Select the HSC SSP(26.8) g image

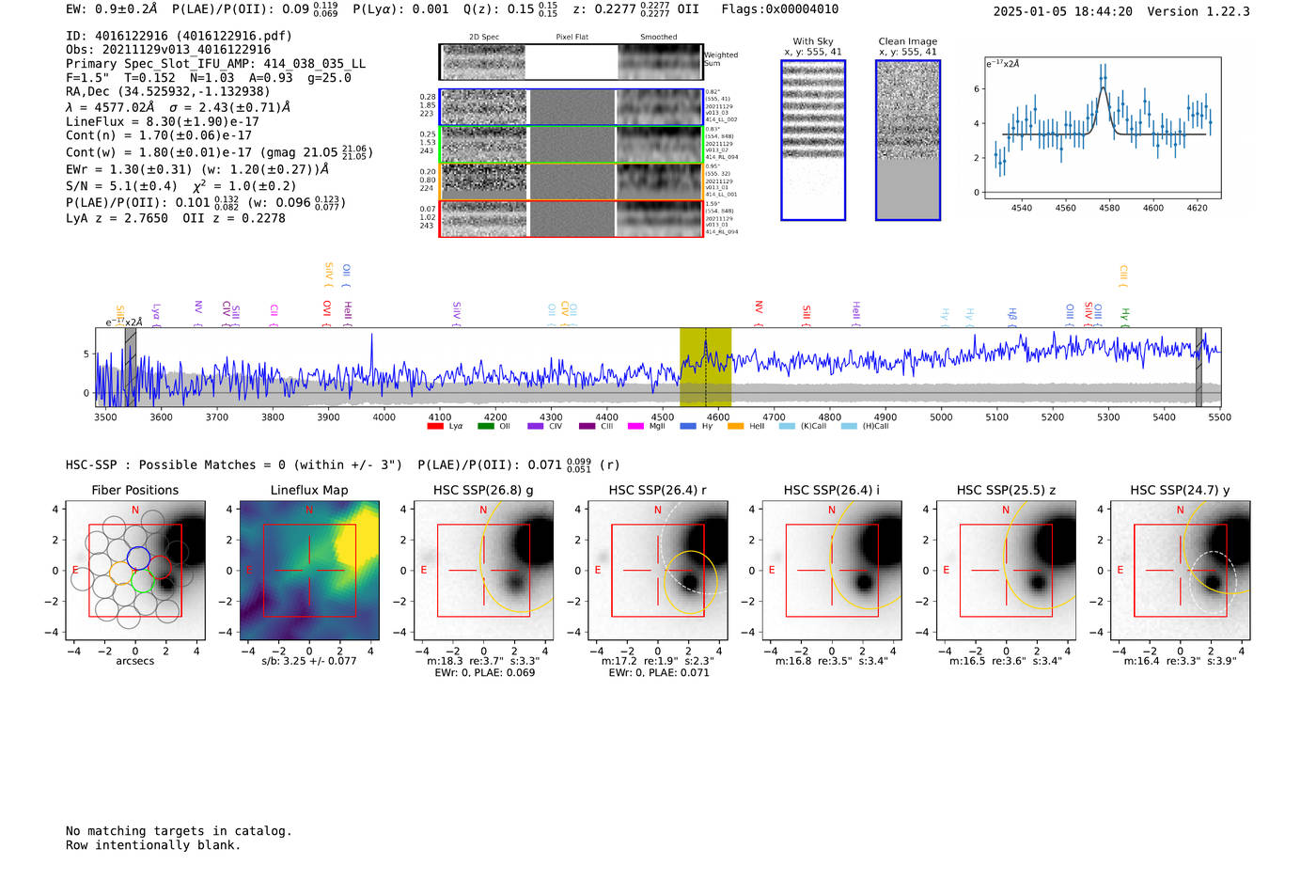click(x=484, y=571)
